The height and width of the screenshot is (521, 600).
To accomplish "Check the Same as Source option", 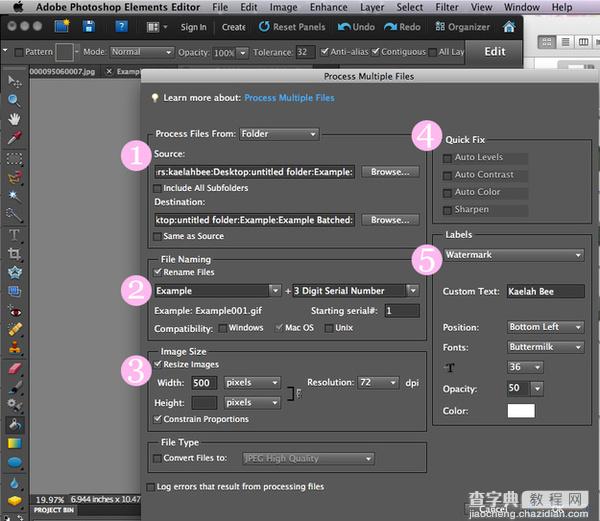I will point(157,236).
